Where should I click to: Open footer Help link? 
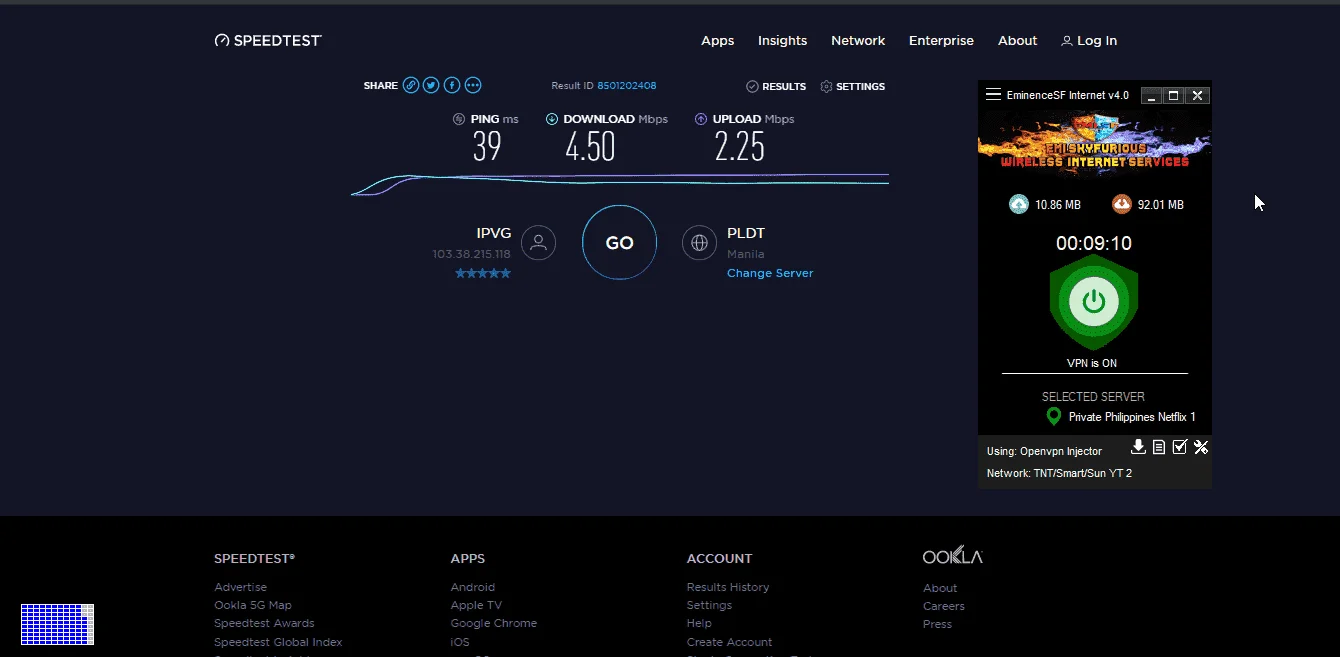click(x=699, y=623)
